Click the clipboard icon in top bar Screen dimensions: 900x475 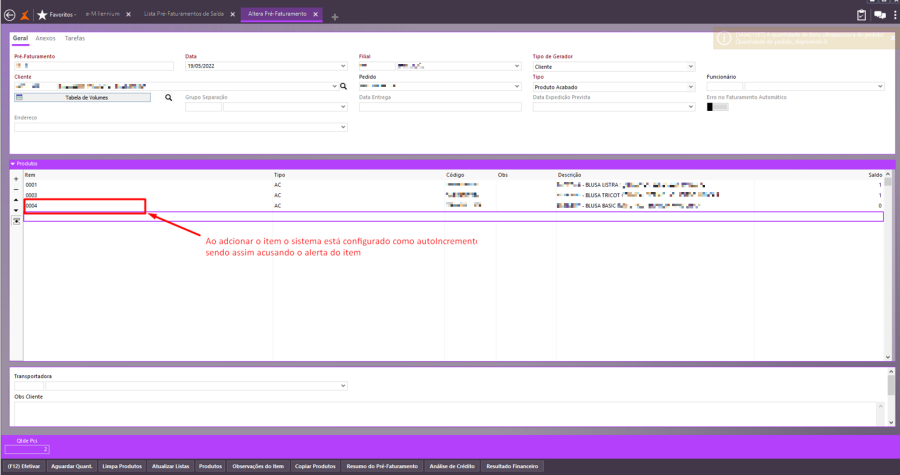(861, 15)
